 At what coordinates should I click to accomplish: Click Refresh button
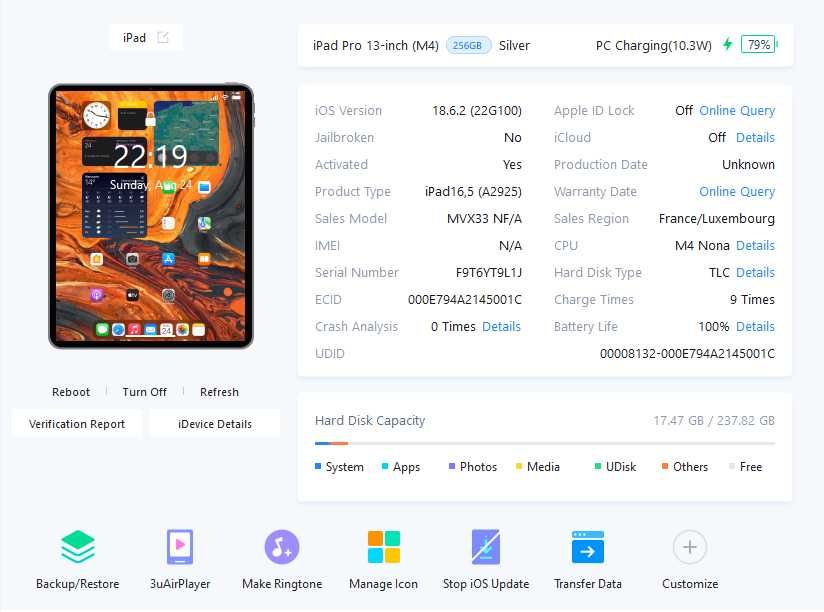(x=219, y=392)
